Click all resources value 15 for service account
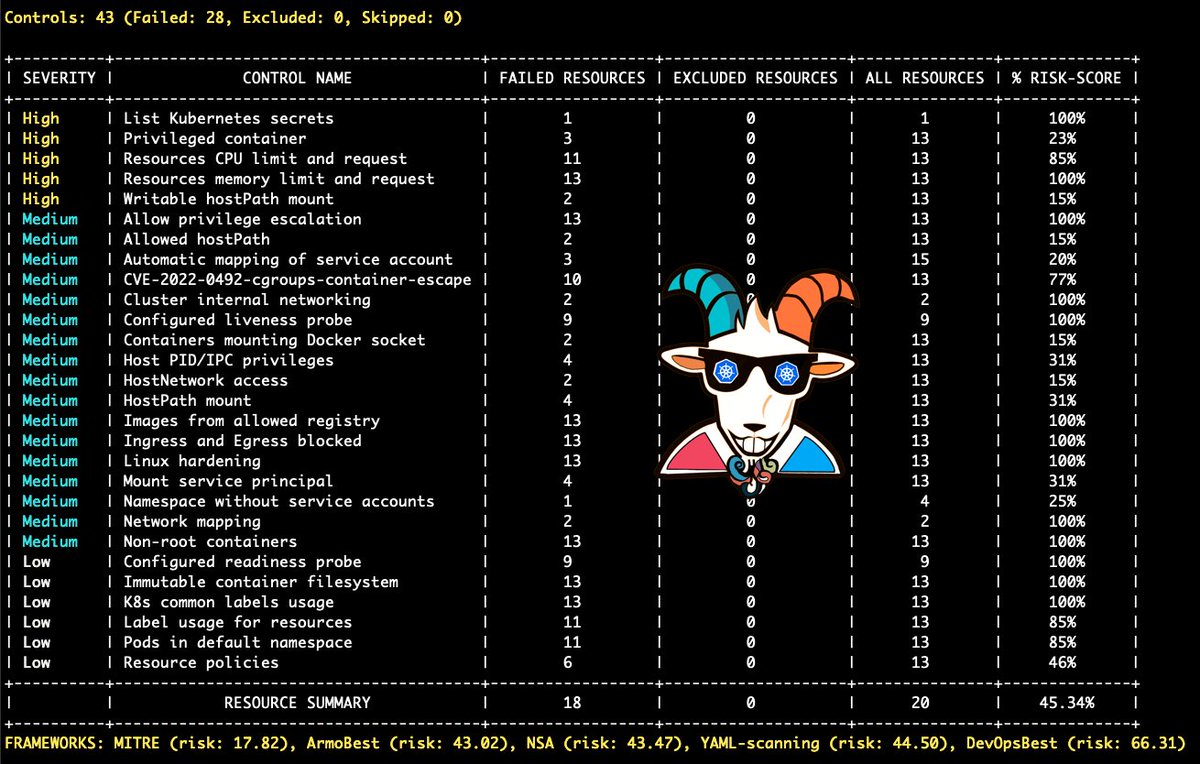This screenshot has width=1200, height=764. 921,259
